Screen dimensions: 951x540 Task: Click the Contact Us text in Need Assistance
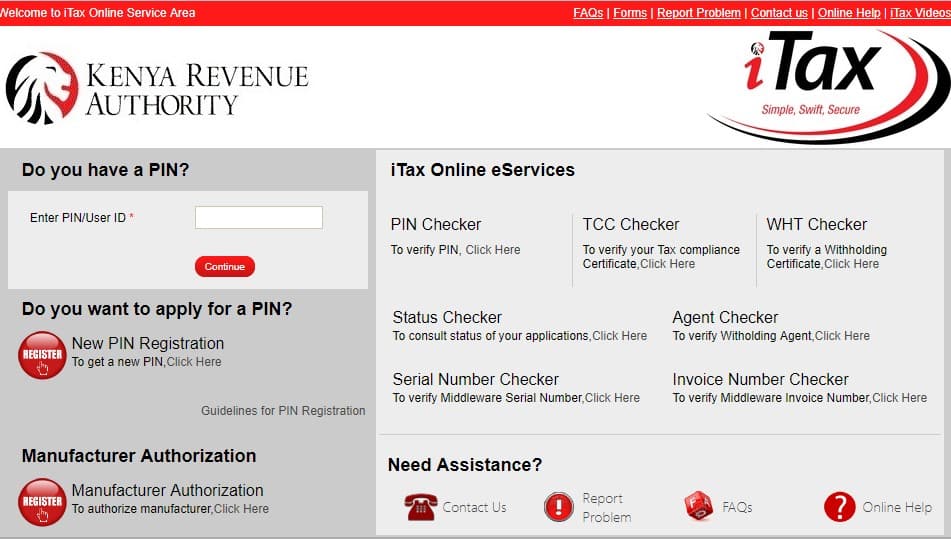[x=474, y=507]
